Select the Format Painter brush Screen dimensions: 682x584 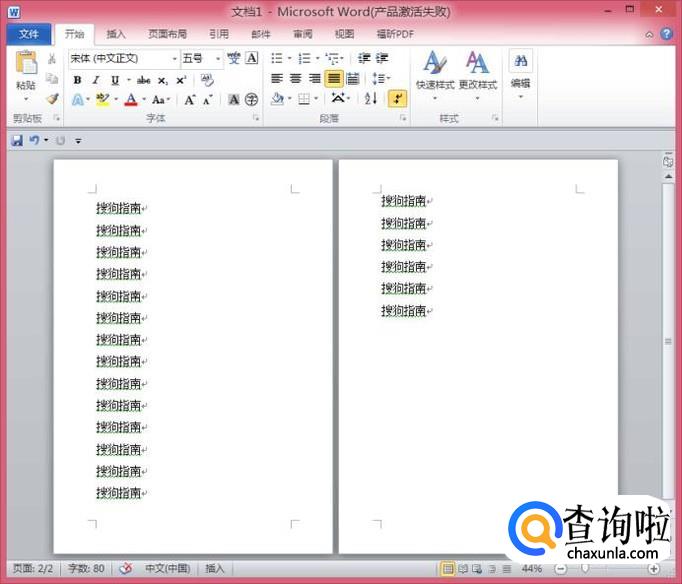point(52,99)
